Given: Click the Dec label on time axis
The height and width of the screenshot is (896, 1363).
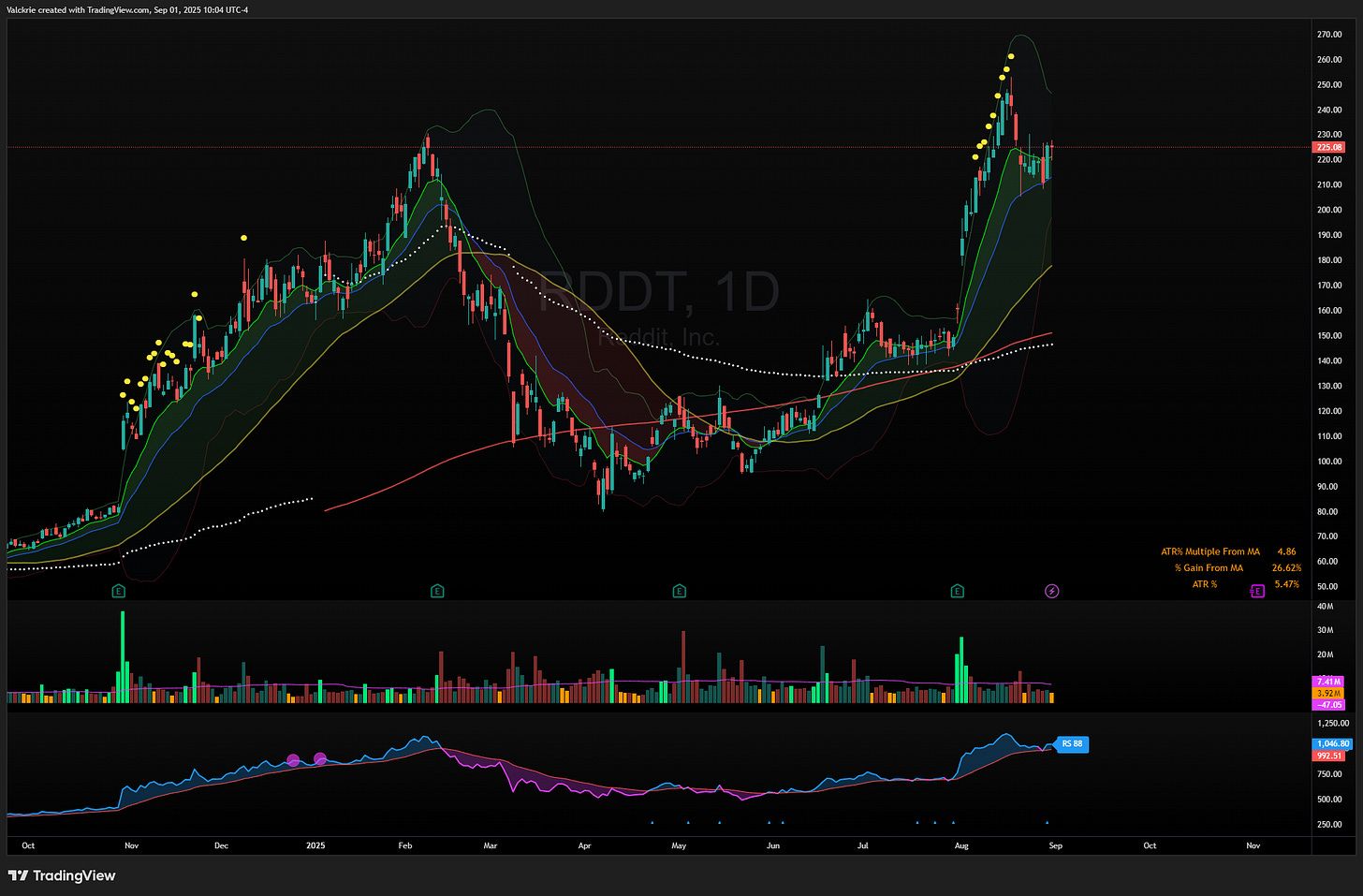Looking at the screenshot, I should (x=221, y=845).
